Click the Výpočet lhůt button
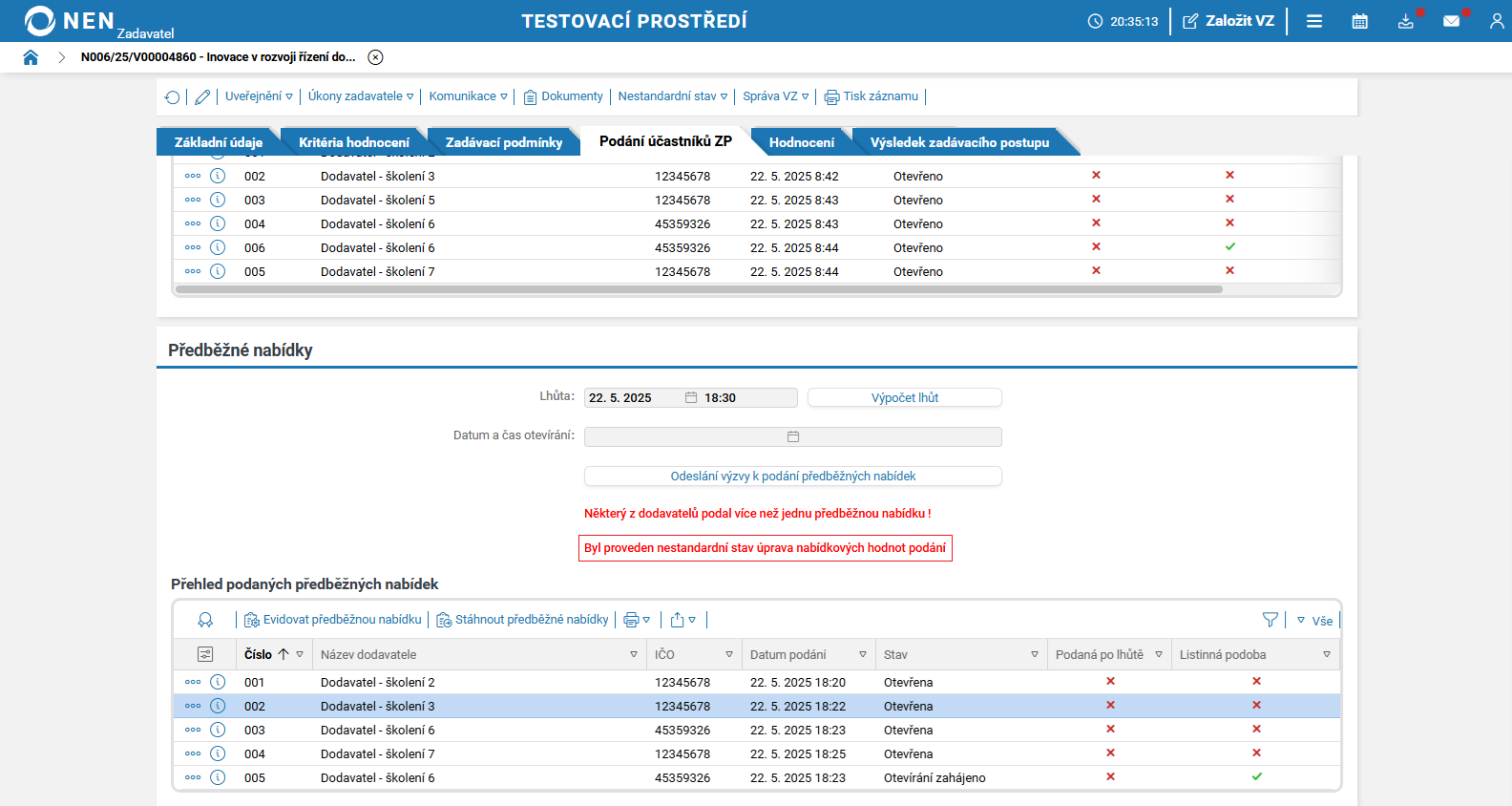 (904, 397)
